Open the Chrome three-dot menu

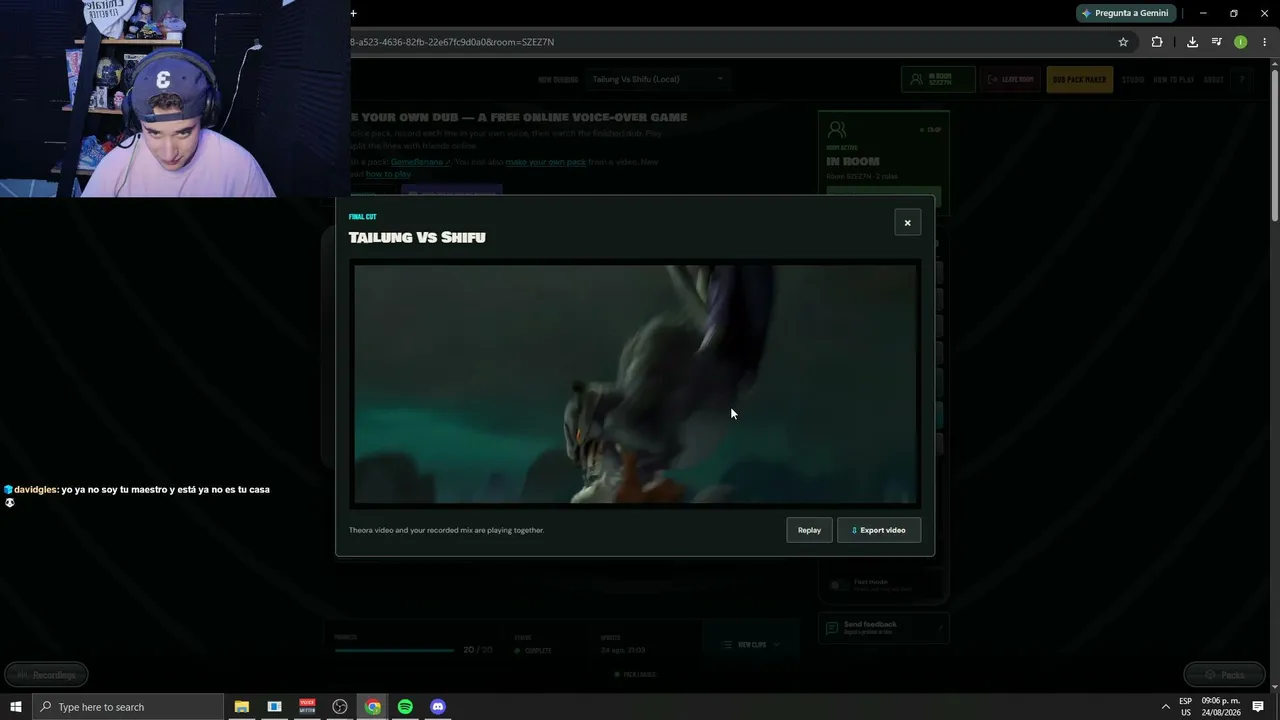pos(1264,42)
